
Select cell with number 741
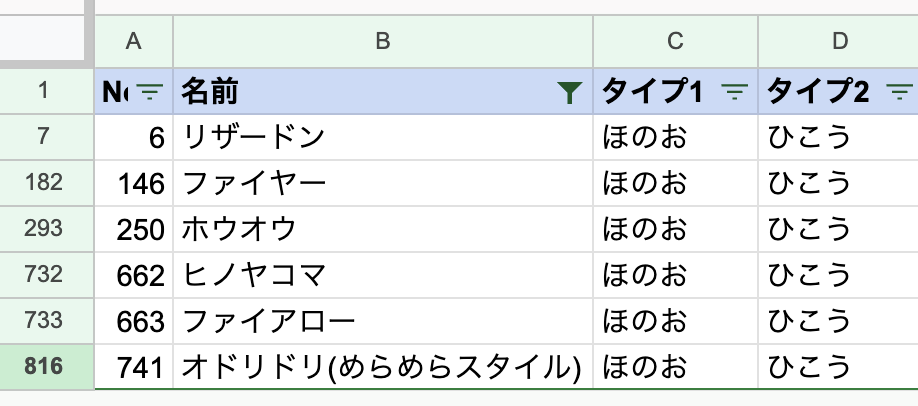[x=133, y=366]
